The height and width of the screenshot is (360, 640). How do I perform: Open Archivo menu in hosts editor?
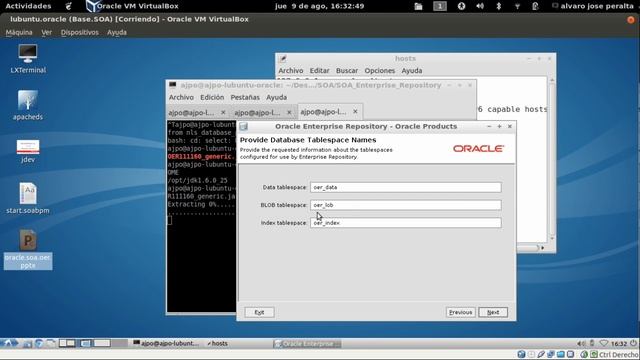tap(291, 71)
